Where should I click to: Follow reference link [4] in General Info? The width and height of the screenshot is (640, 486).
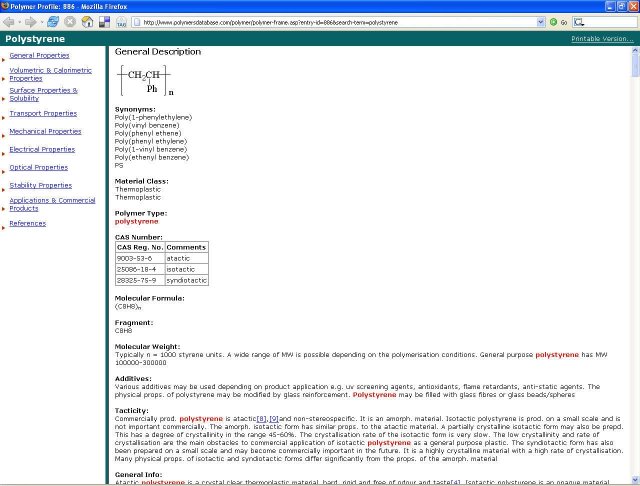pyautogui.click(x=456, y=482)
